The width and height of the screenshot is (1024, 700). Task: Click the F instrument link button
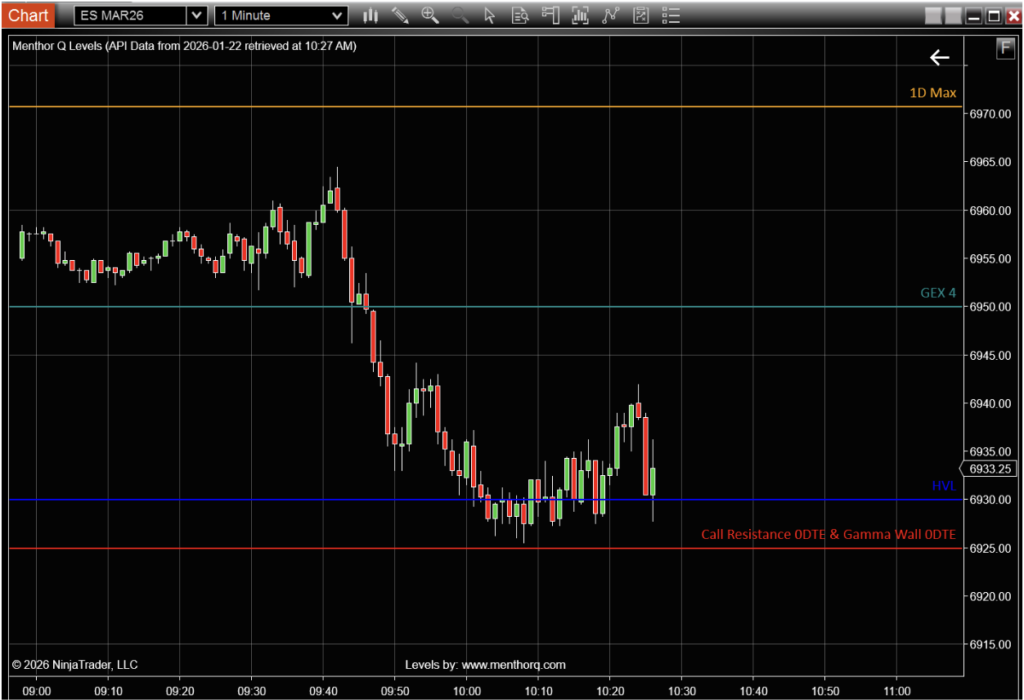tap(1006, 49)
